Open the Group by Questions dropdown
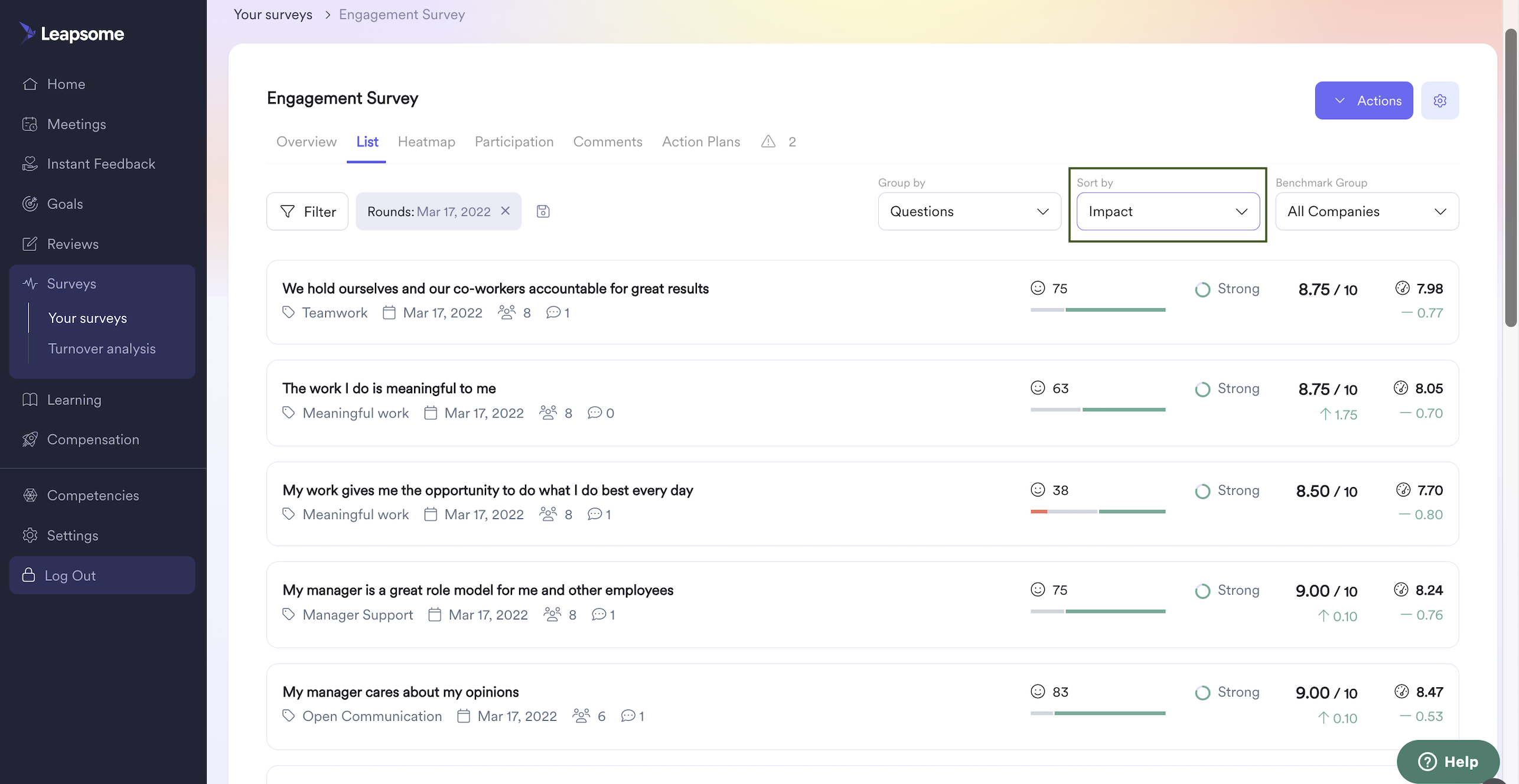The height and width of the screenshot is (784, 1519). coord(969,211)
